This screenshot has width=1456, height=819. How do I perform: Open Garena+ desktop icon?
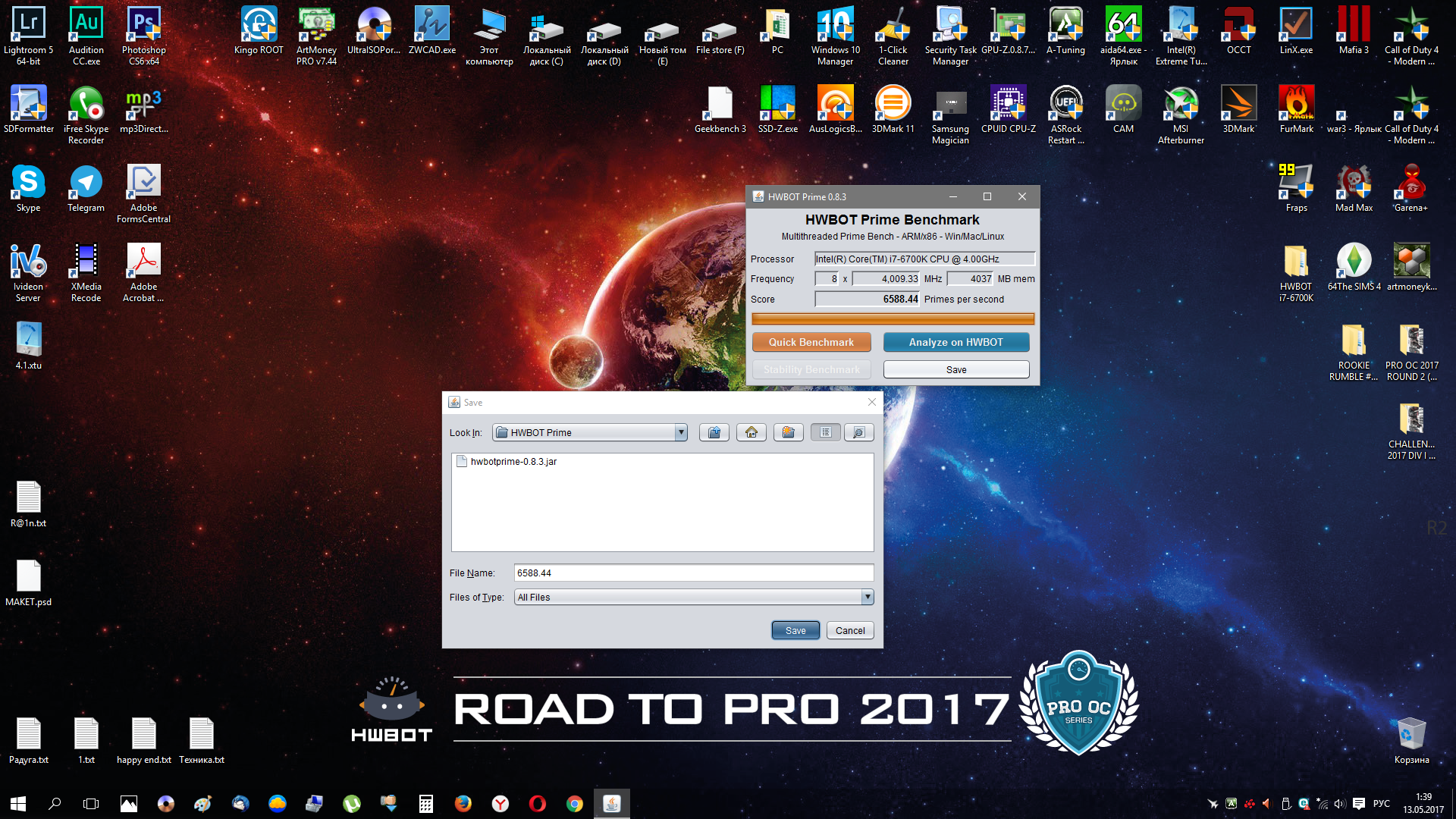pos(1412,188)
